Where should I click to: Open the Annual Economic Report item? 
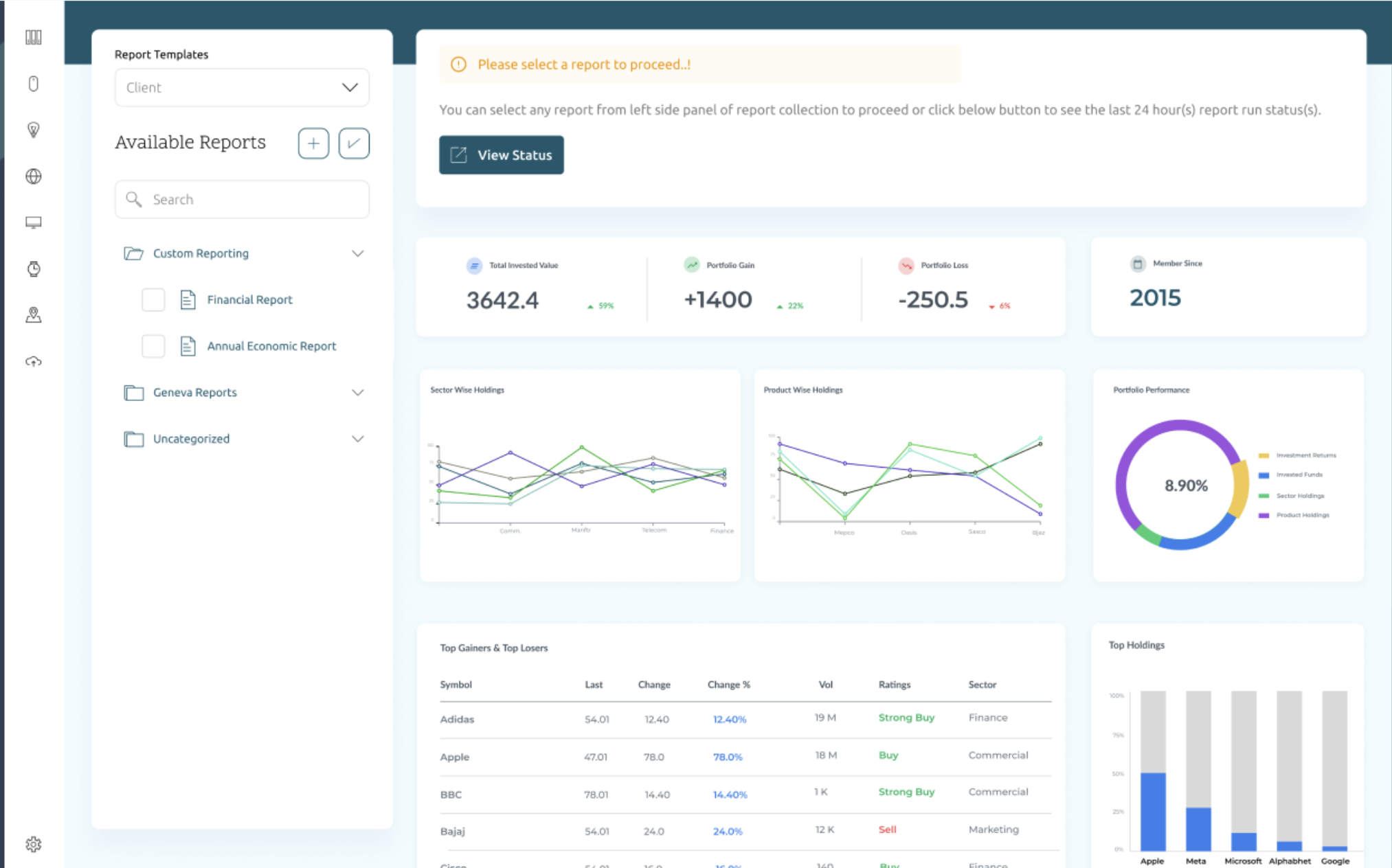(271, 346)
